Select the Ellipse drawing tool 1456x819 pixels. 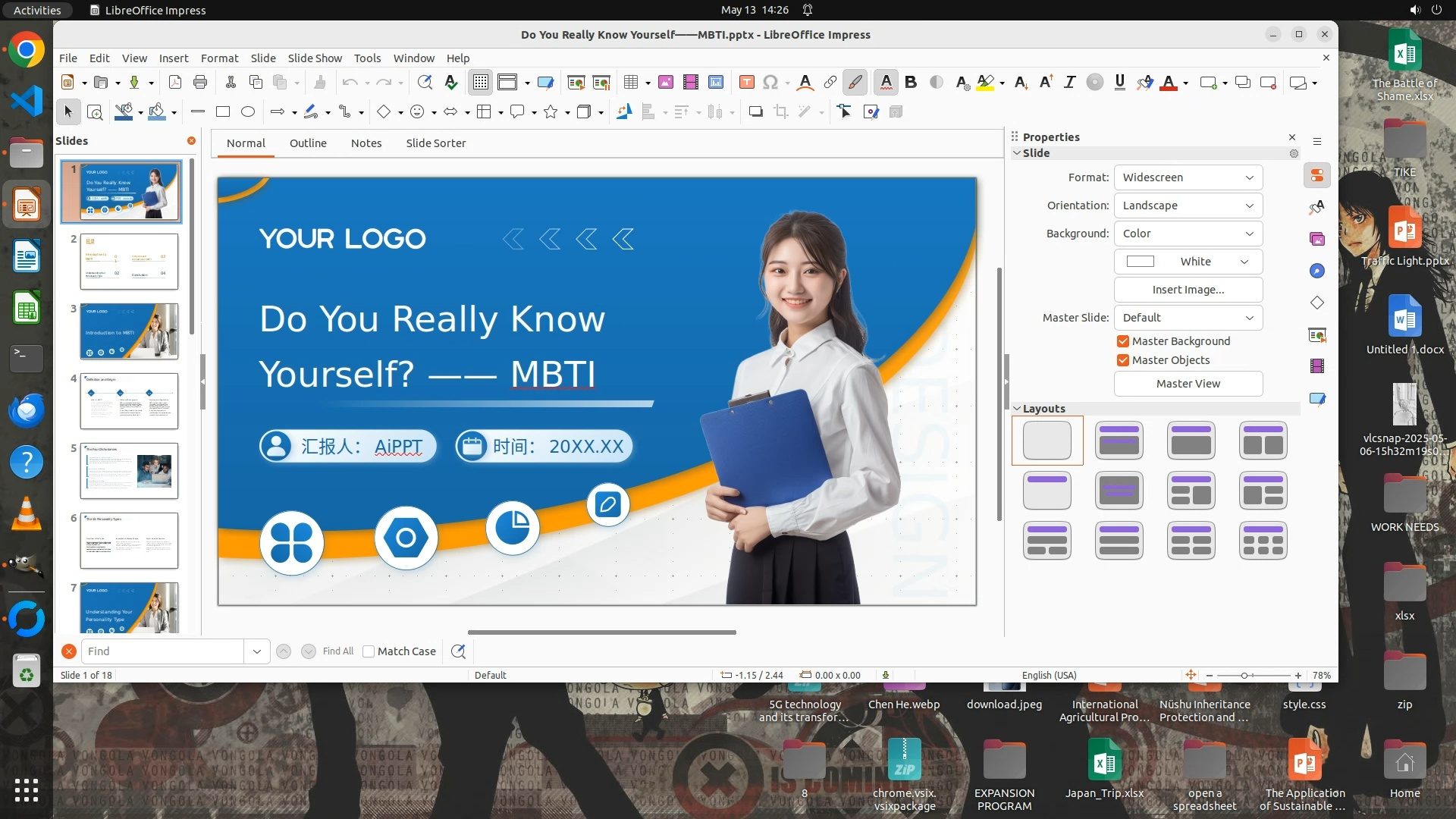point(248,112)
